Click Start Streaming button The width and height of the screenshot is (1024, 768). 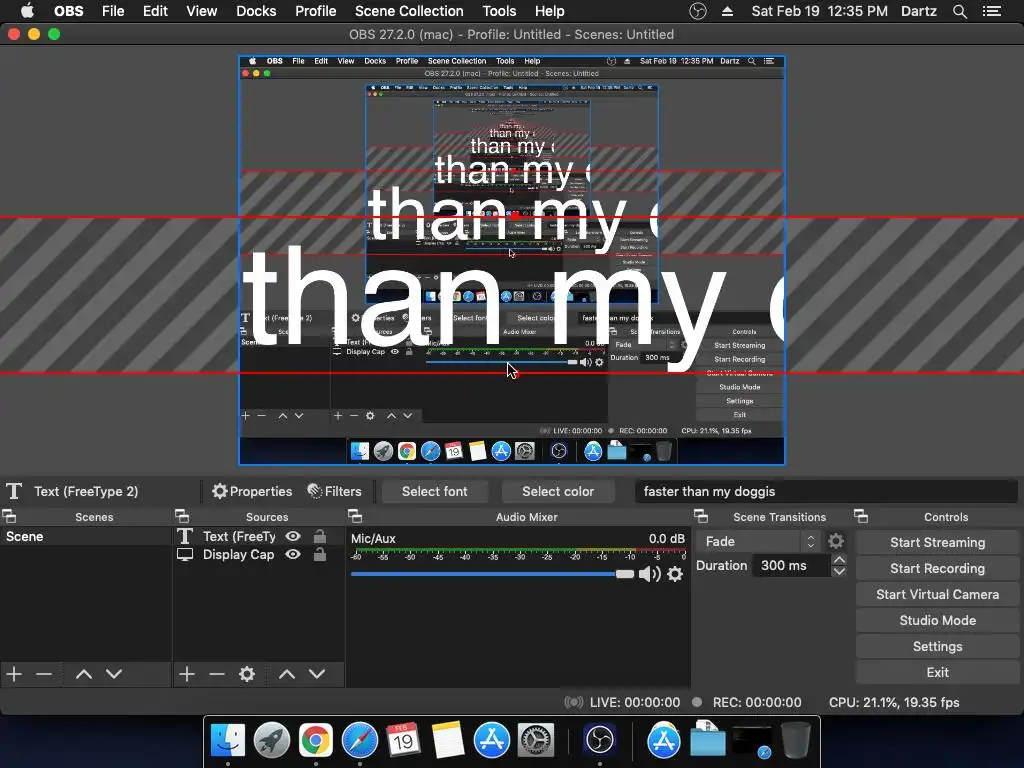tap(937, 542)
